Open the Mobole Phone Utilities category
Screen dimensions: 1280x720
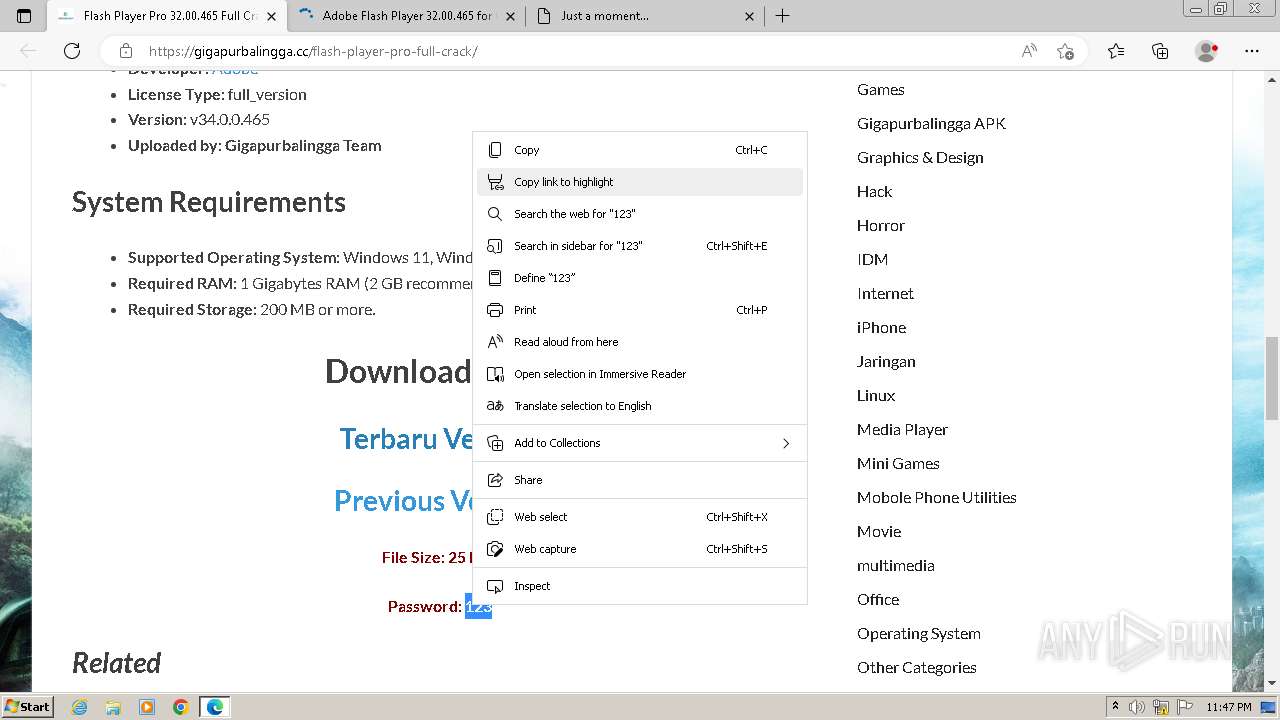[x=937, y=498]
